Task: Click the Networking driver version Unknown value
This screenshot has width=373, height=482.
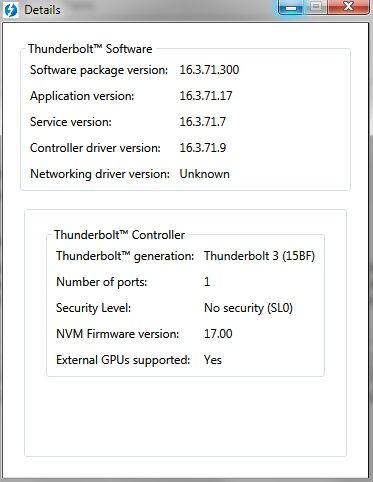Action: pos(205,174)
